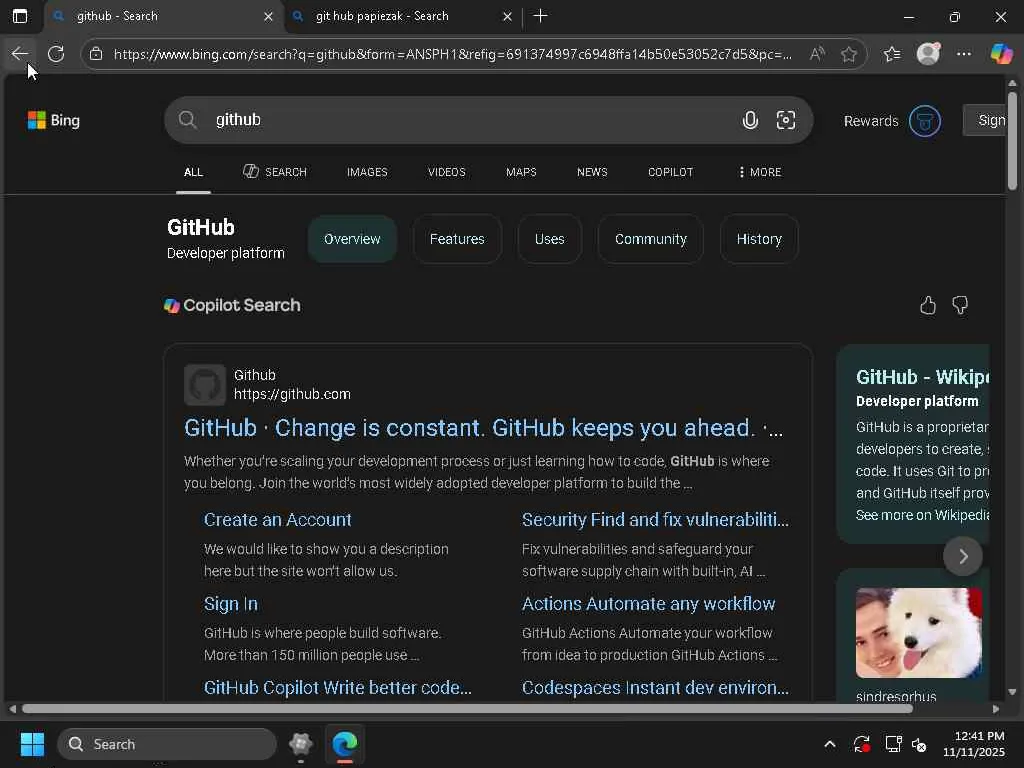Image resolution: width=1024 pixels, height=768 pixels.
Task: Close the 'github - Search' tab
Action: tap(268, 16)
